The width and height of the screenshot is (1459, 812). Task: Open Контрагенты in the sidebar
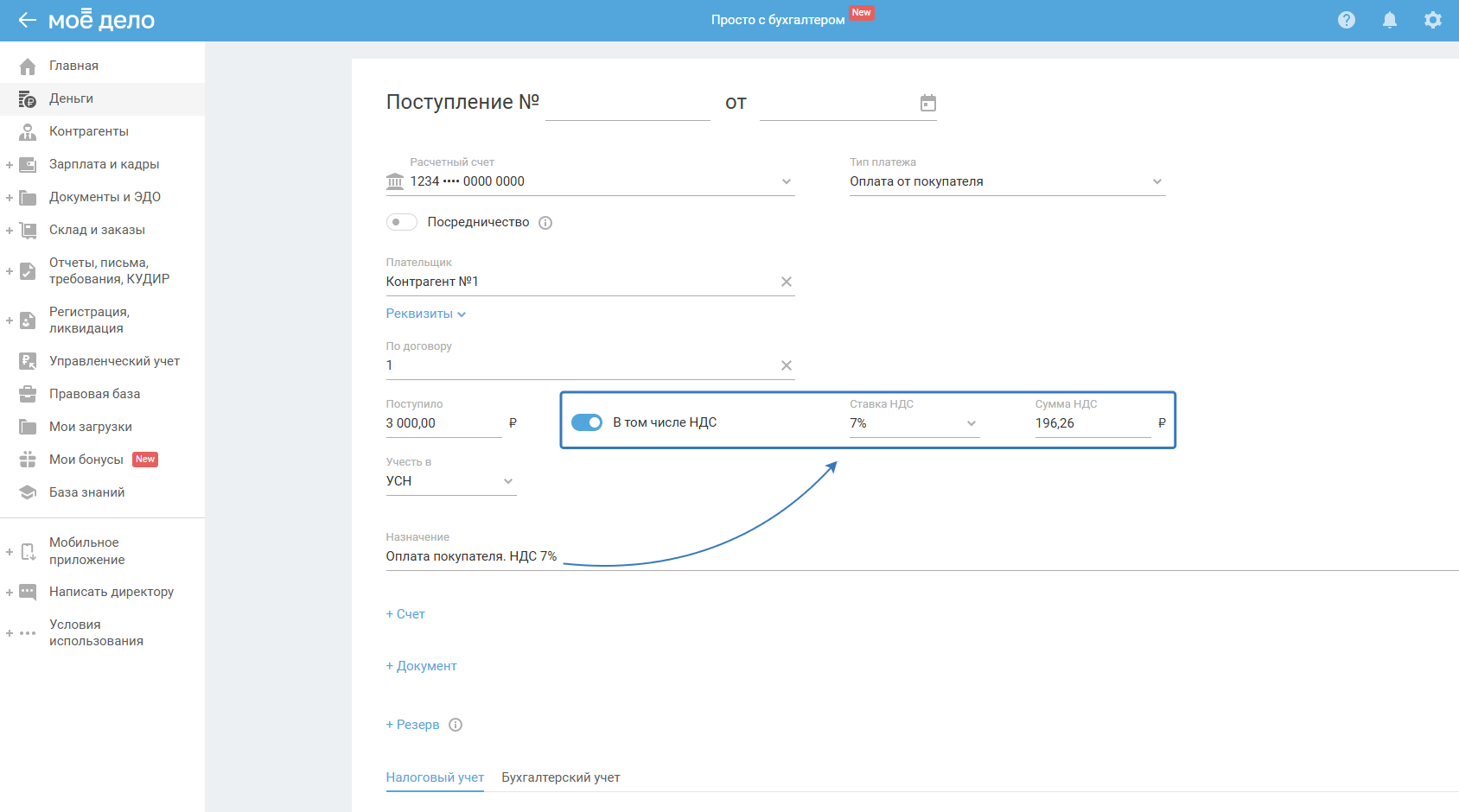pos(88,131)
